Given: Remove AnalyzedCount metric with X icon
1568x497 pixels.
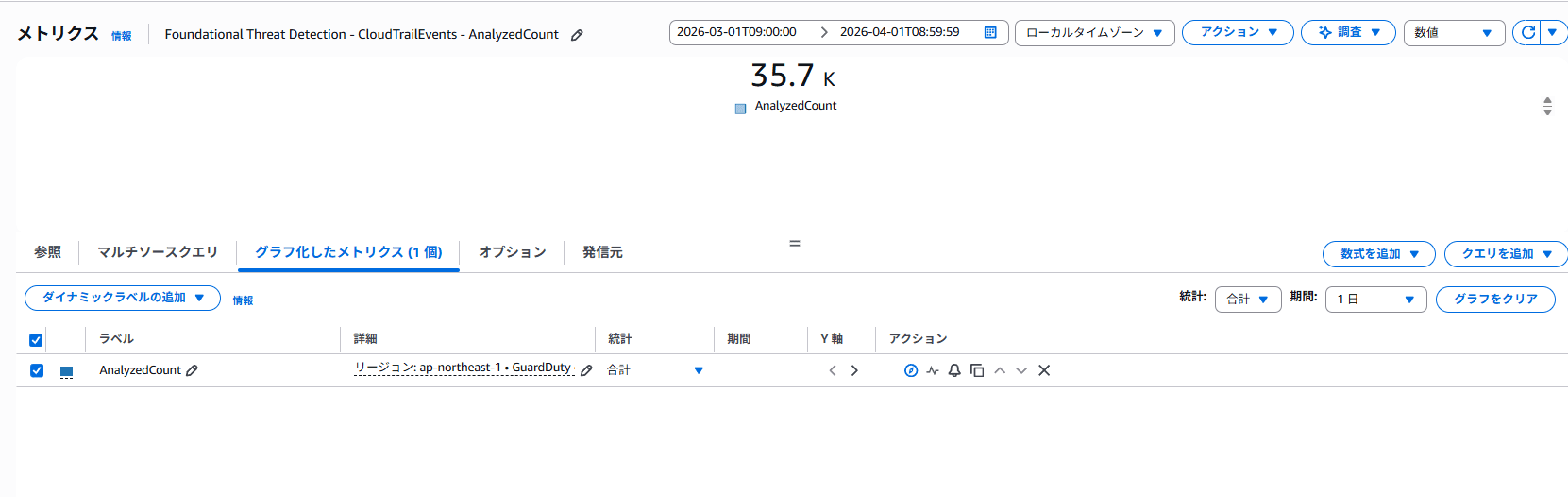Looking at the screenshot, I should tap(1044, 370).
